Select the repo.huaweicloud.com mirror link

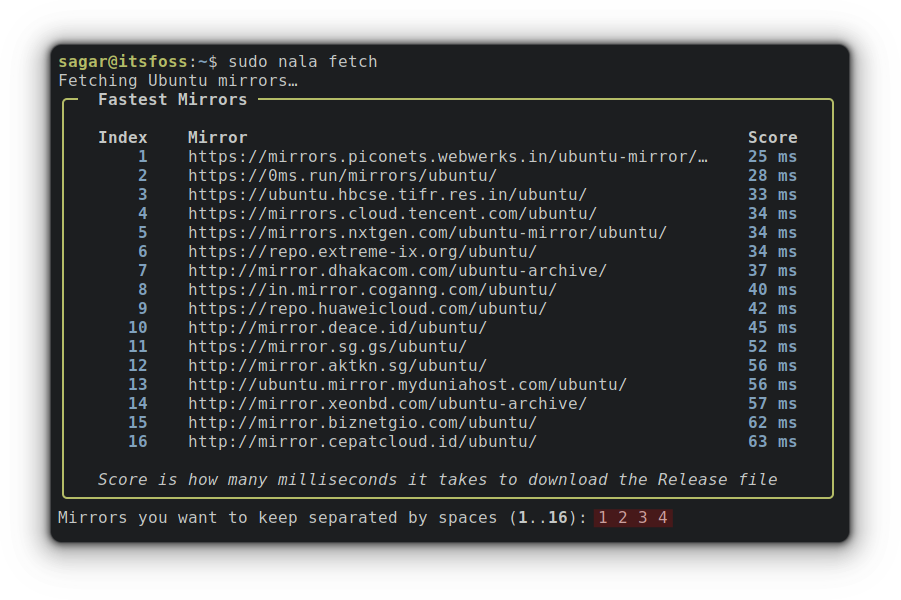(x=368, y=308)
